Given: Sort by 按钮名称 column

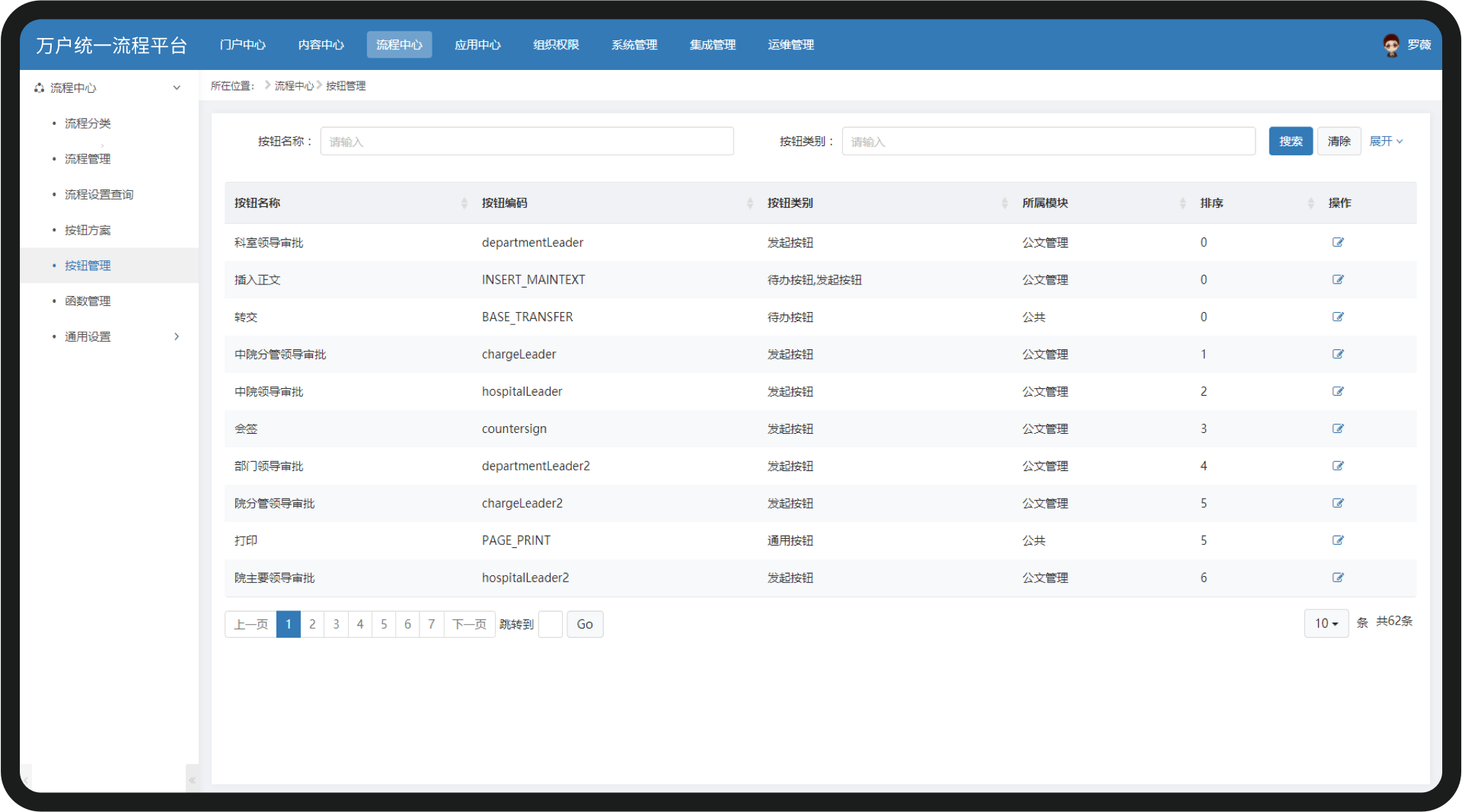Looking at the screenshot, I should 464,203.
